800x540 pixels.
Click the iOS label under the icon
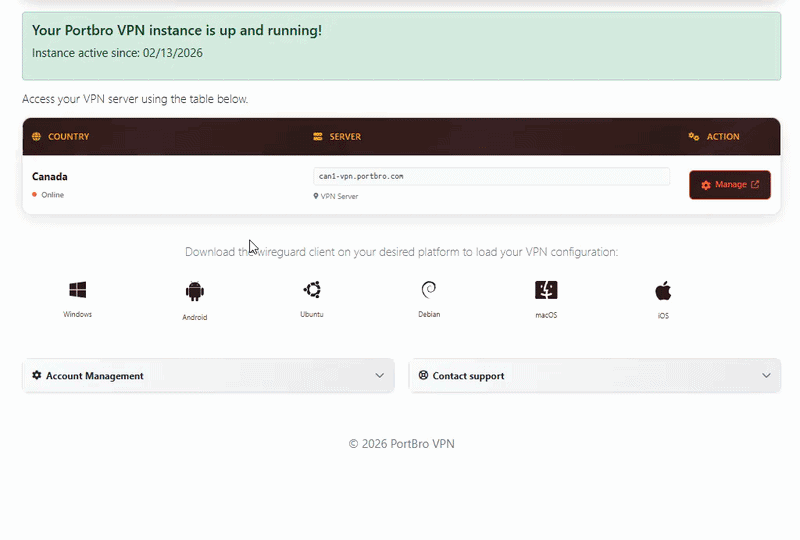663,316
